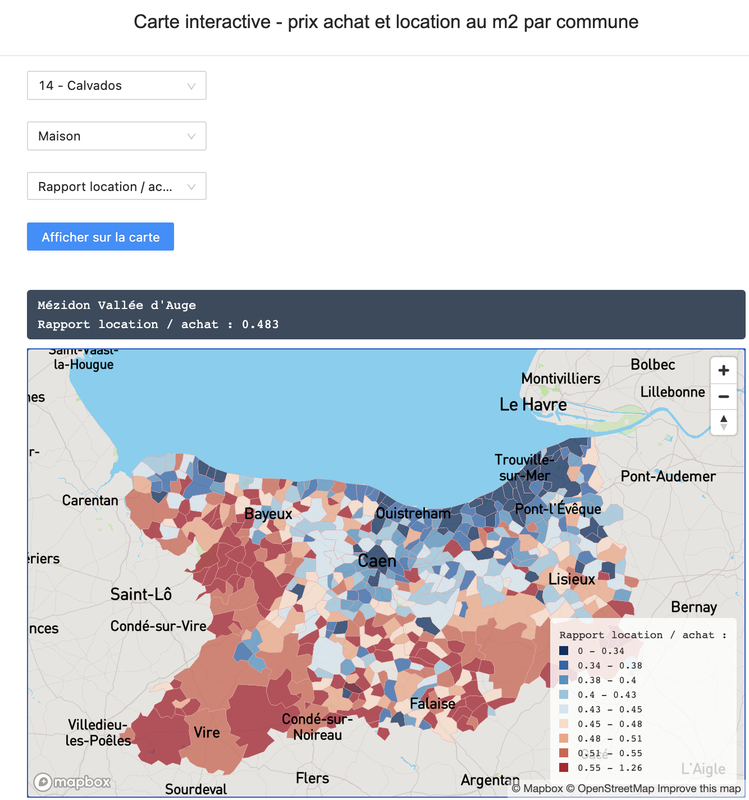The image size is (749, 800).
Task: Click the Le Havre label on the map
Action: [x=533, y=405]
